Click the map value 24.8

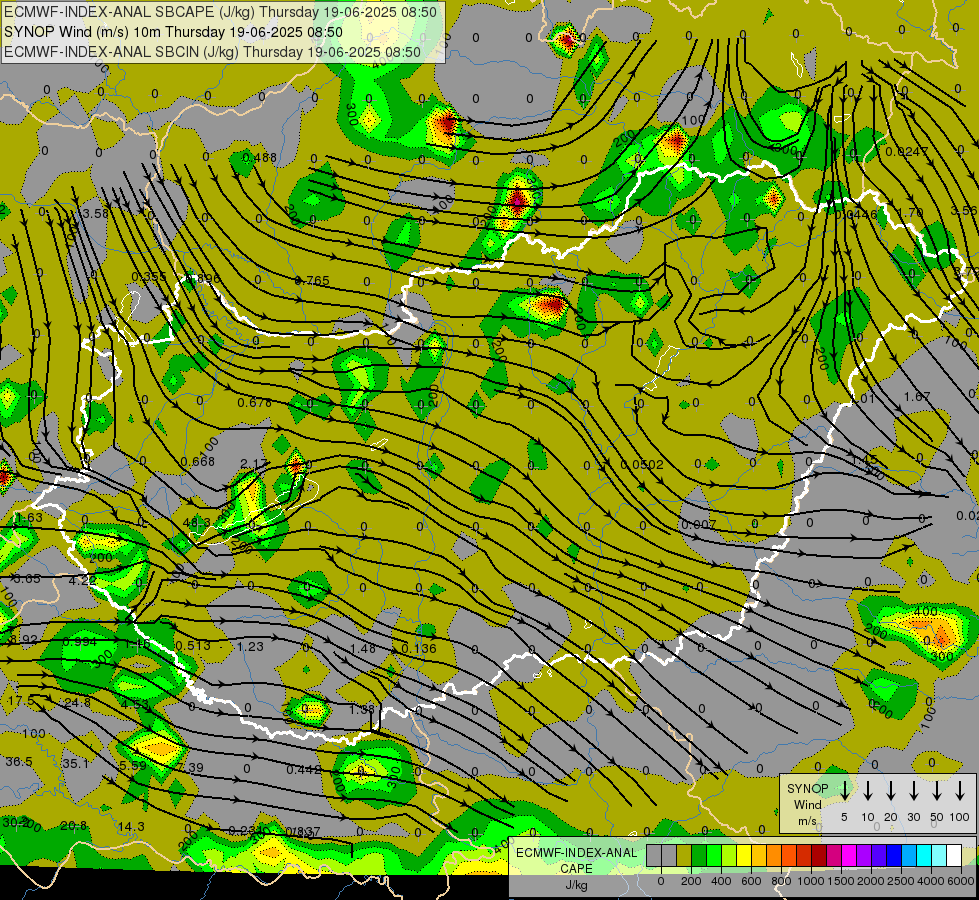(77, 703)
